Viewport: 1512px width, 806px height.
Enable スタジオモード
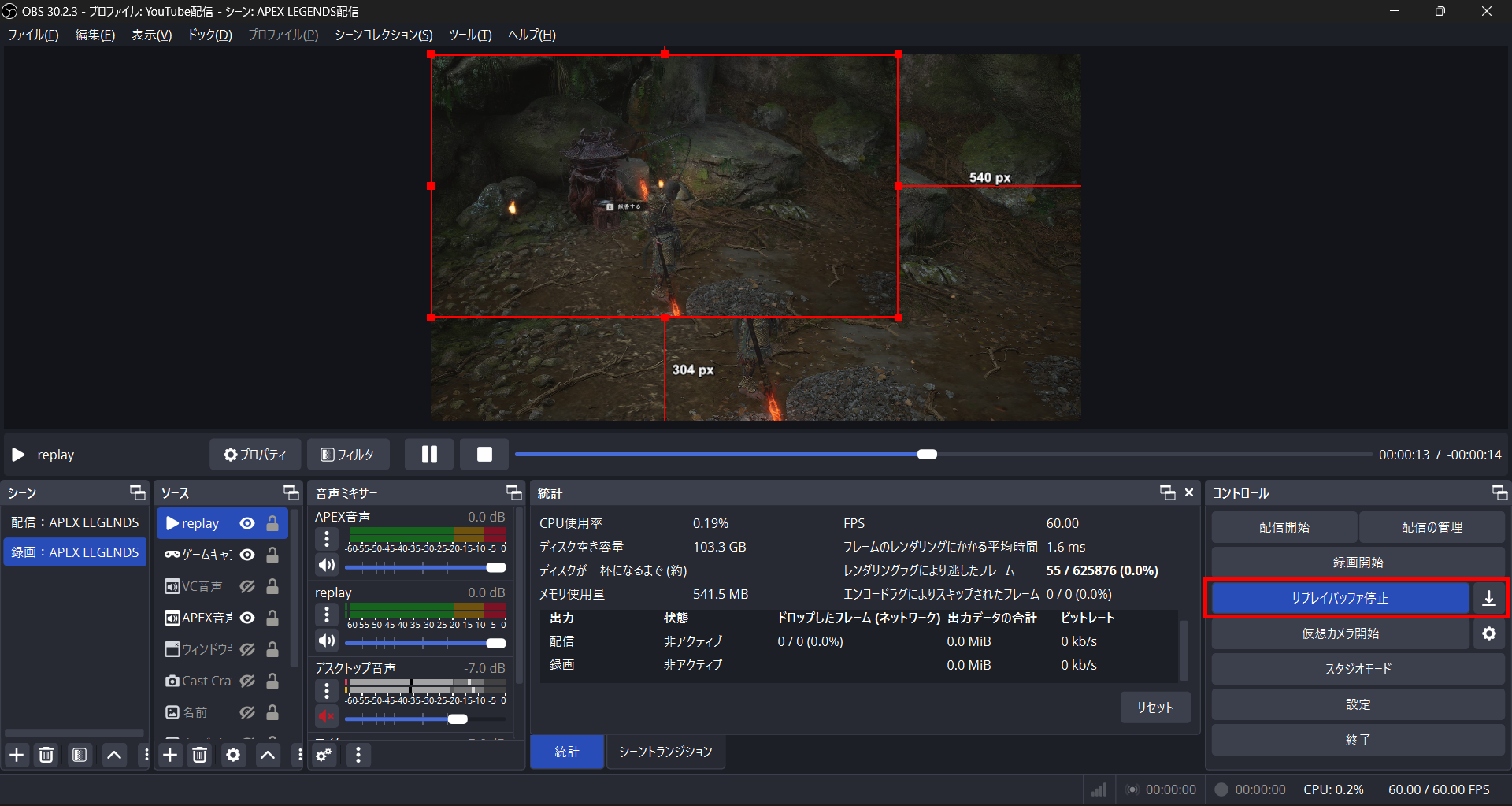pos(1358,669)
